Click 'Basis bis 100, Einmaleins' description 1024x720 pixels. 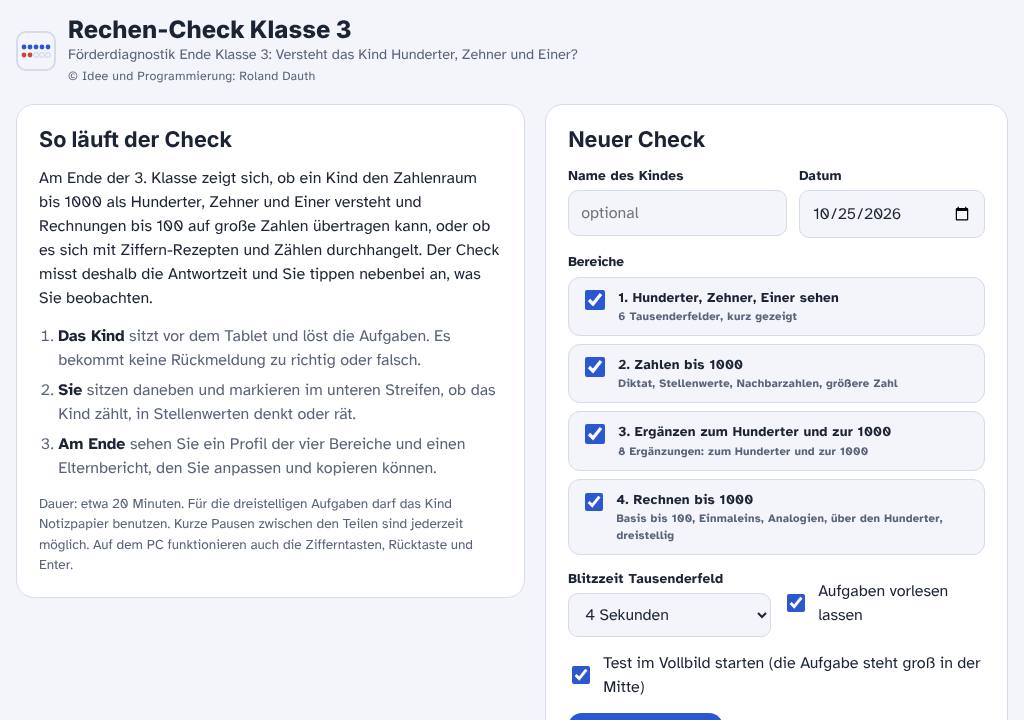point(779,527)
